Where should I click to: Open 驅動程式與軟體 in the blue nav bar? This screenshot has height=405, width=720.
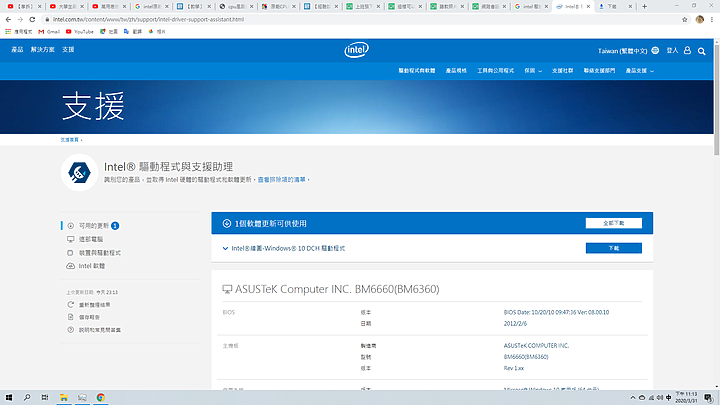pyautogui.click(x=416, y=71)
